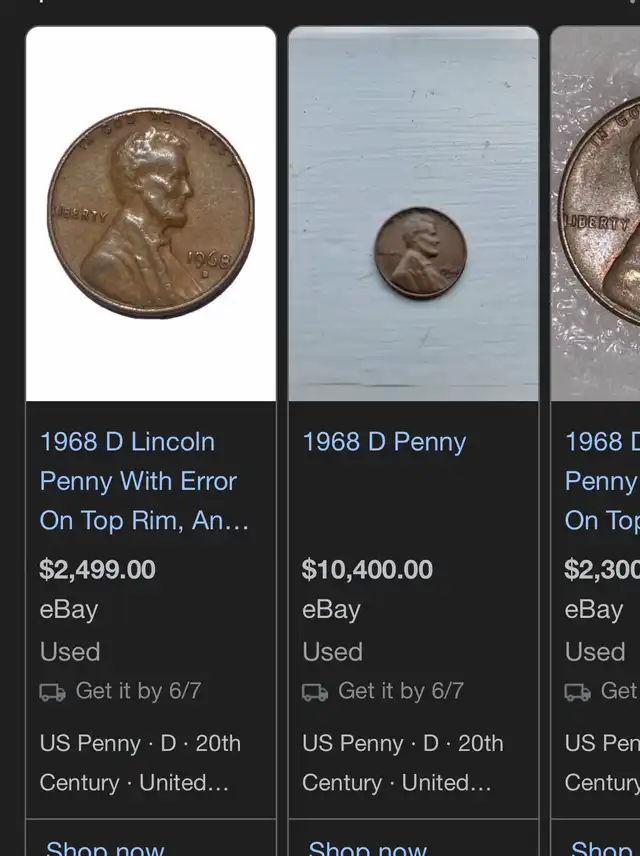
Task: Open the "1968 D Penny" listing title
Action: (384, 442)
